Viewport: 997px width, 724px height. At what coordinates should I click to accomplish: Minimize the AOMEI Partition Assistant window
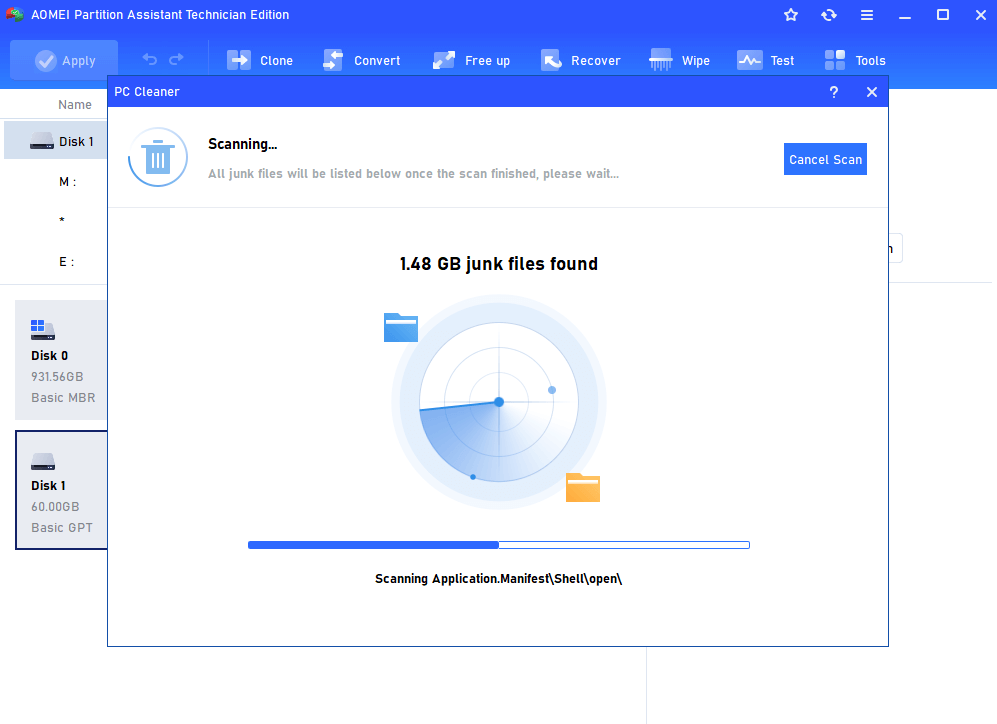pos(905,15)
